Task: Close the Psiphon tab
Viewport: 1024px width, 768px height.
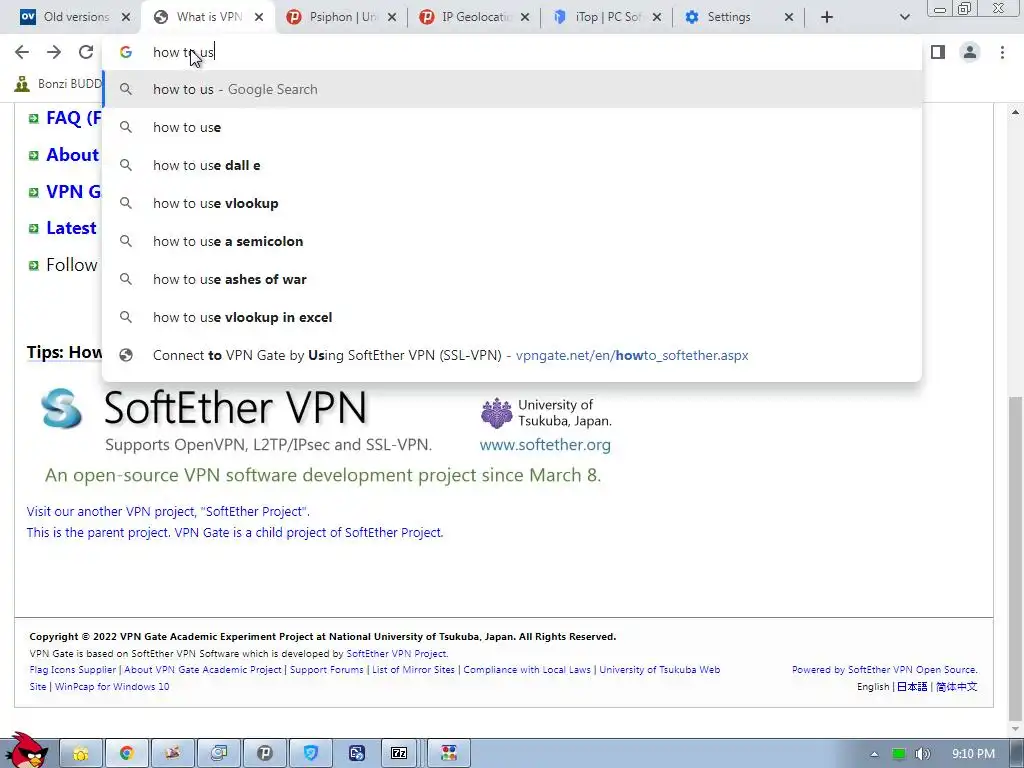Action: point(392,17)
